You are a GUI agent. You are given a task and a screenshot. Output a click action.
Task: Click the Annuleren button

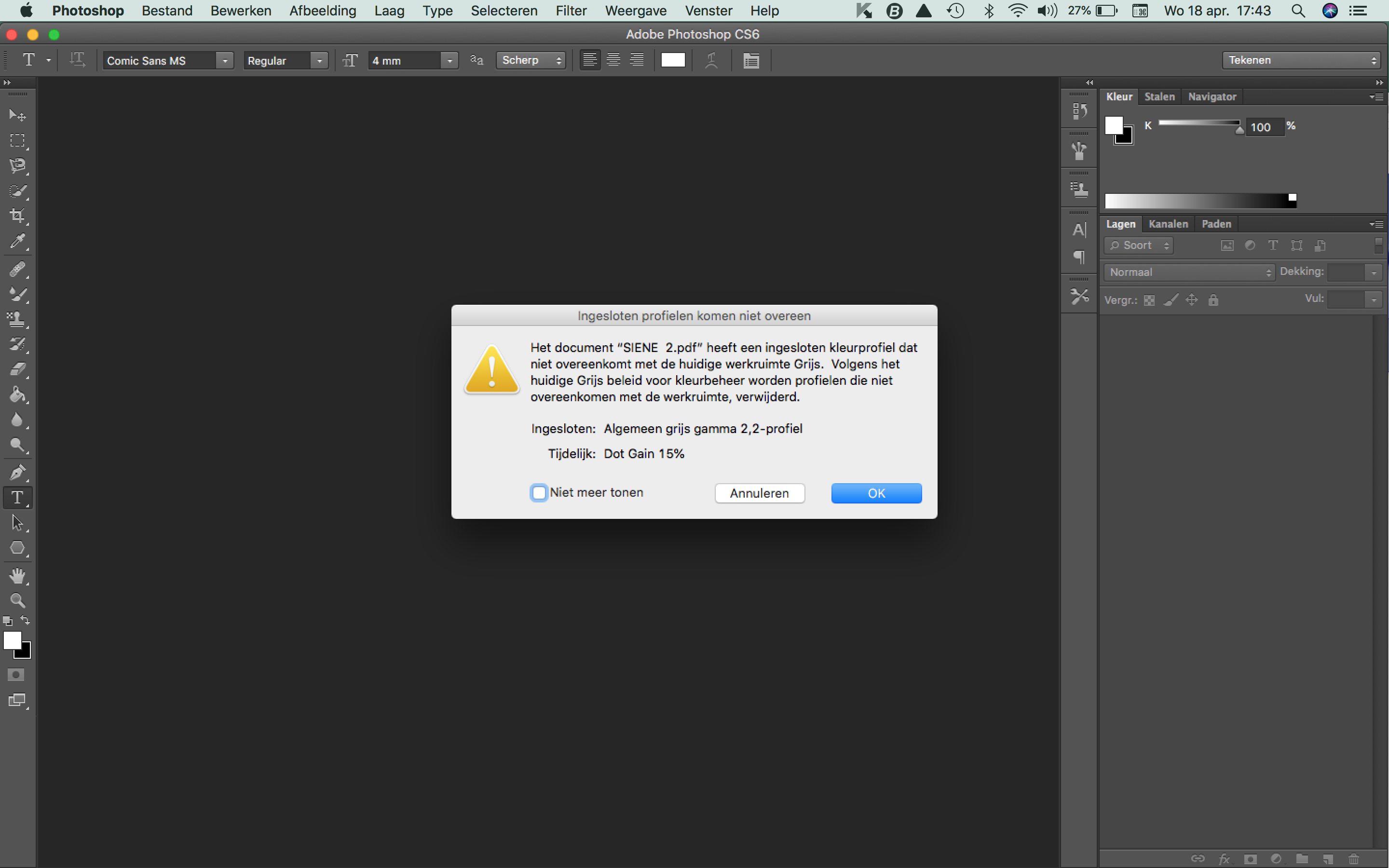coord(759,493)
